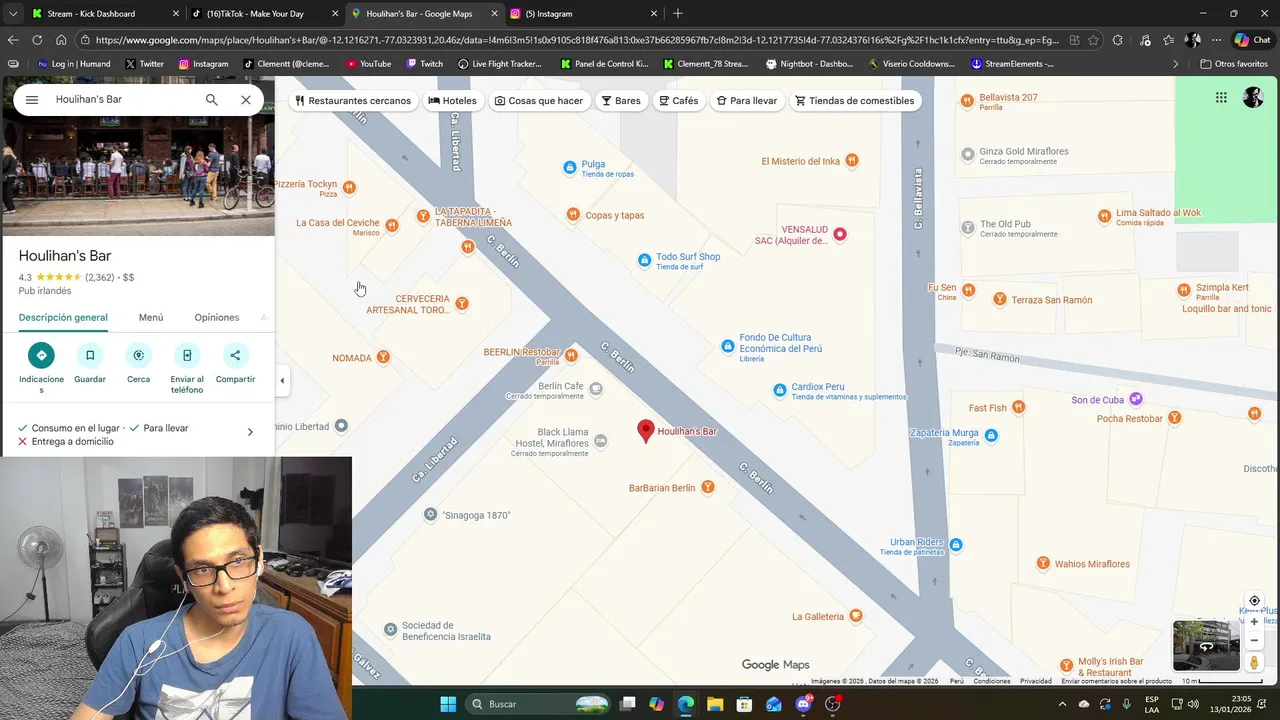This screenshot has height=720, width=1280.
Task: Click the La Galleteria marker
Action: click(857, 616)
